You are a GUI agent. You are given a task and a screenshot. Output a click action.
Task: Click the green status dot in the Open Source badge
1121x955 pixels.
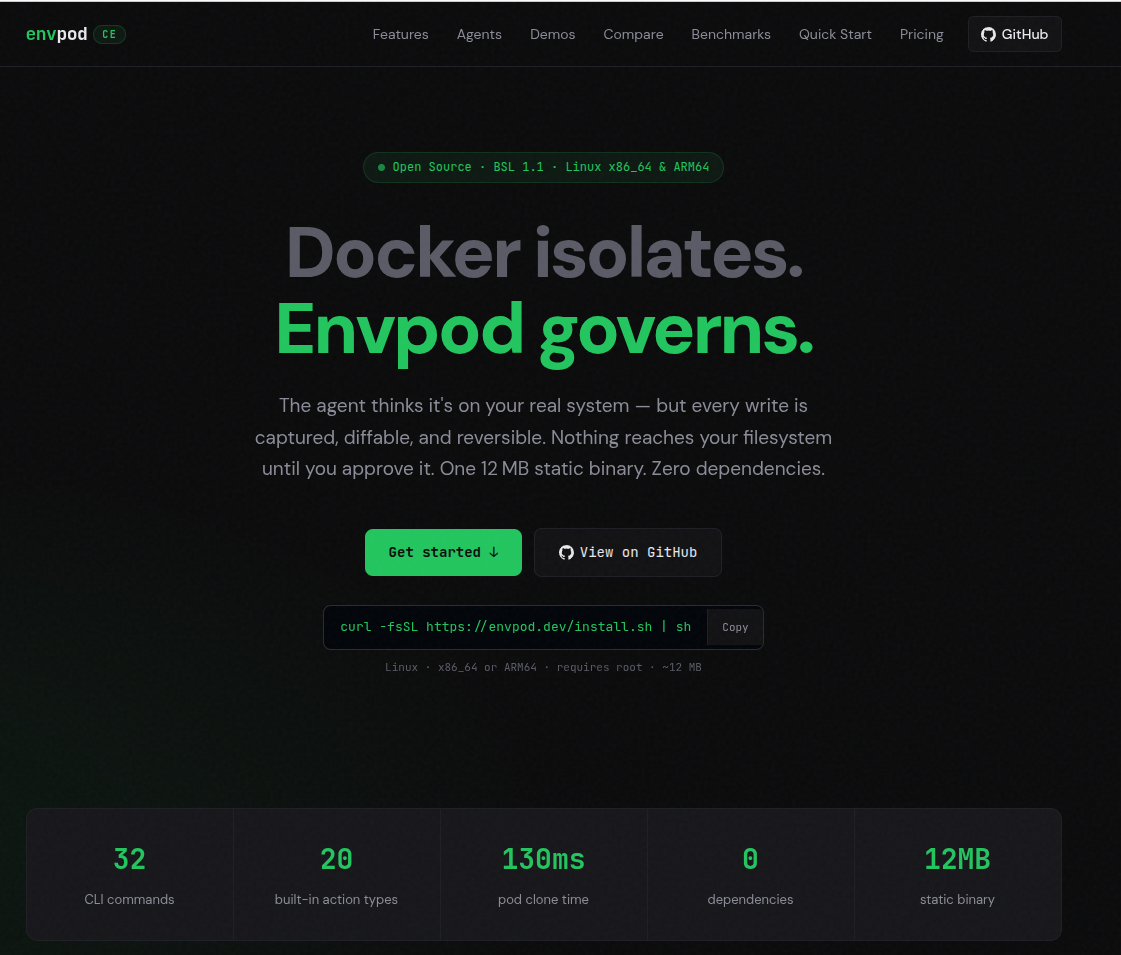point(380,167)
